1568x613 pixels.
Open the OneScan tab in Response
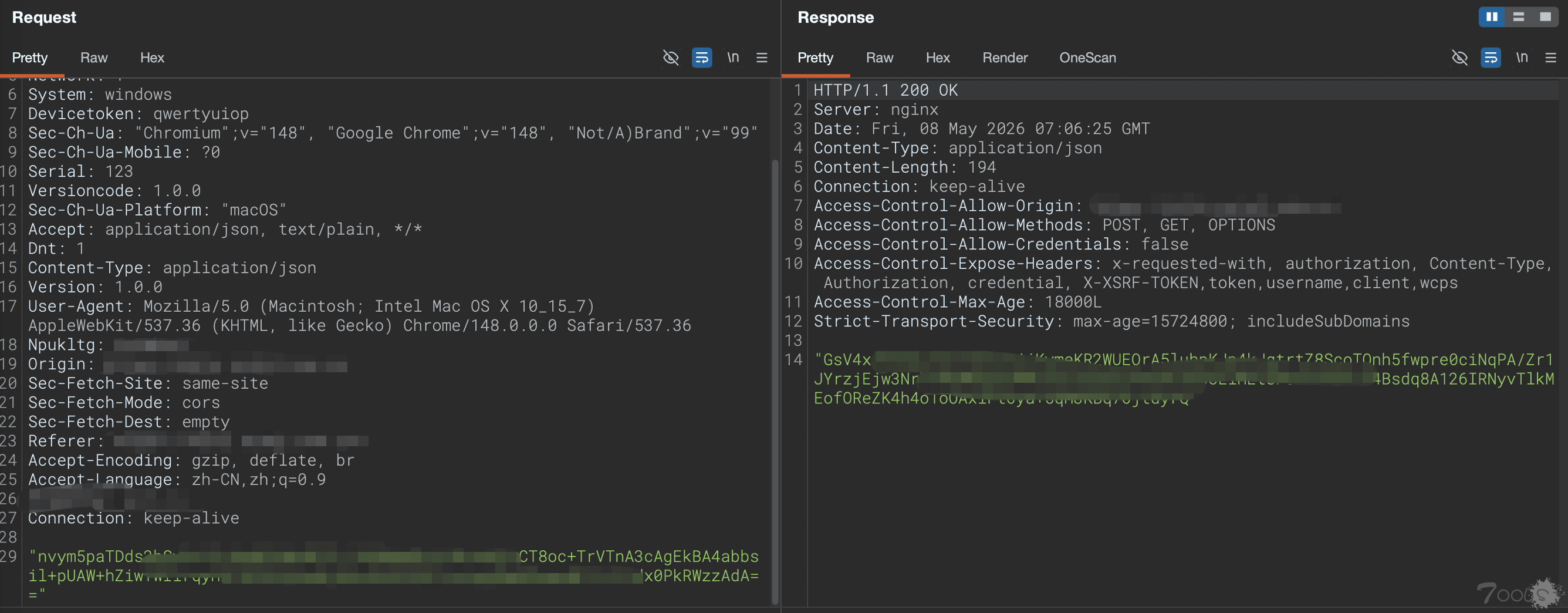[x=1088, y=58]
